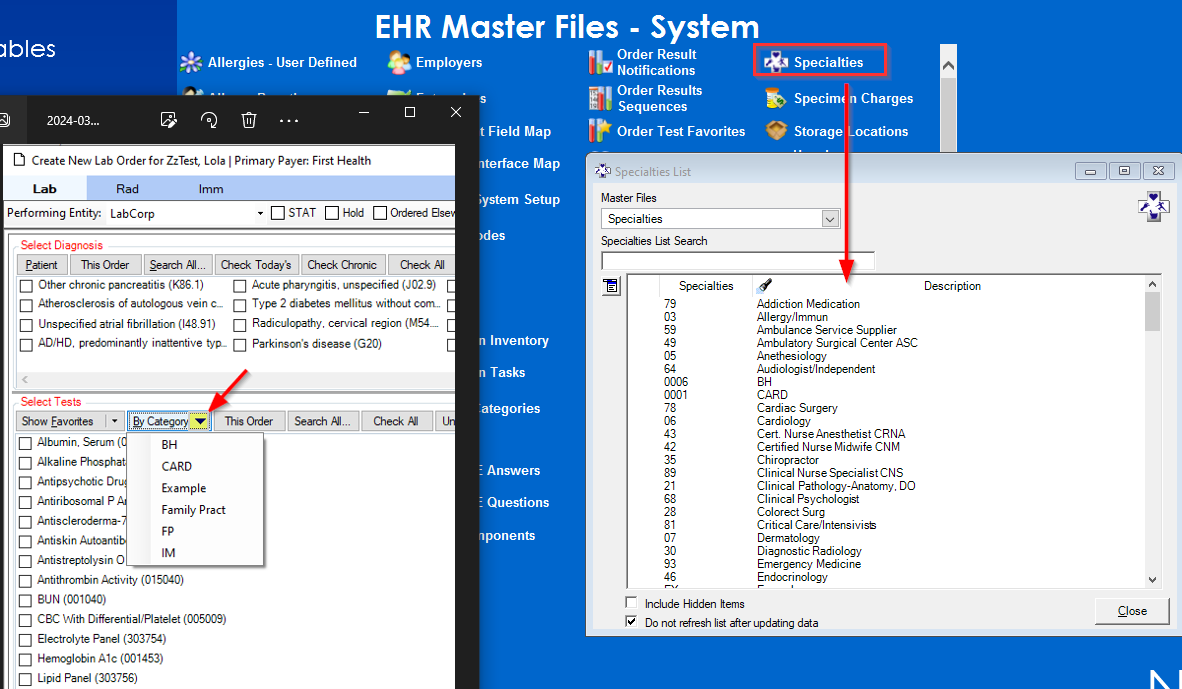Image resolution: width=1182 pixels, height=689 pixels.
Task: Select Family Pract from the category menu
Action: tap(193, 510)
